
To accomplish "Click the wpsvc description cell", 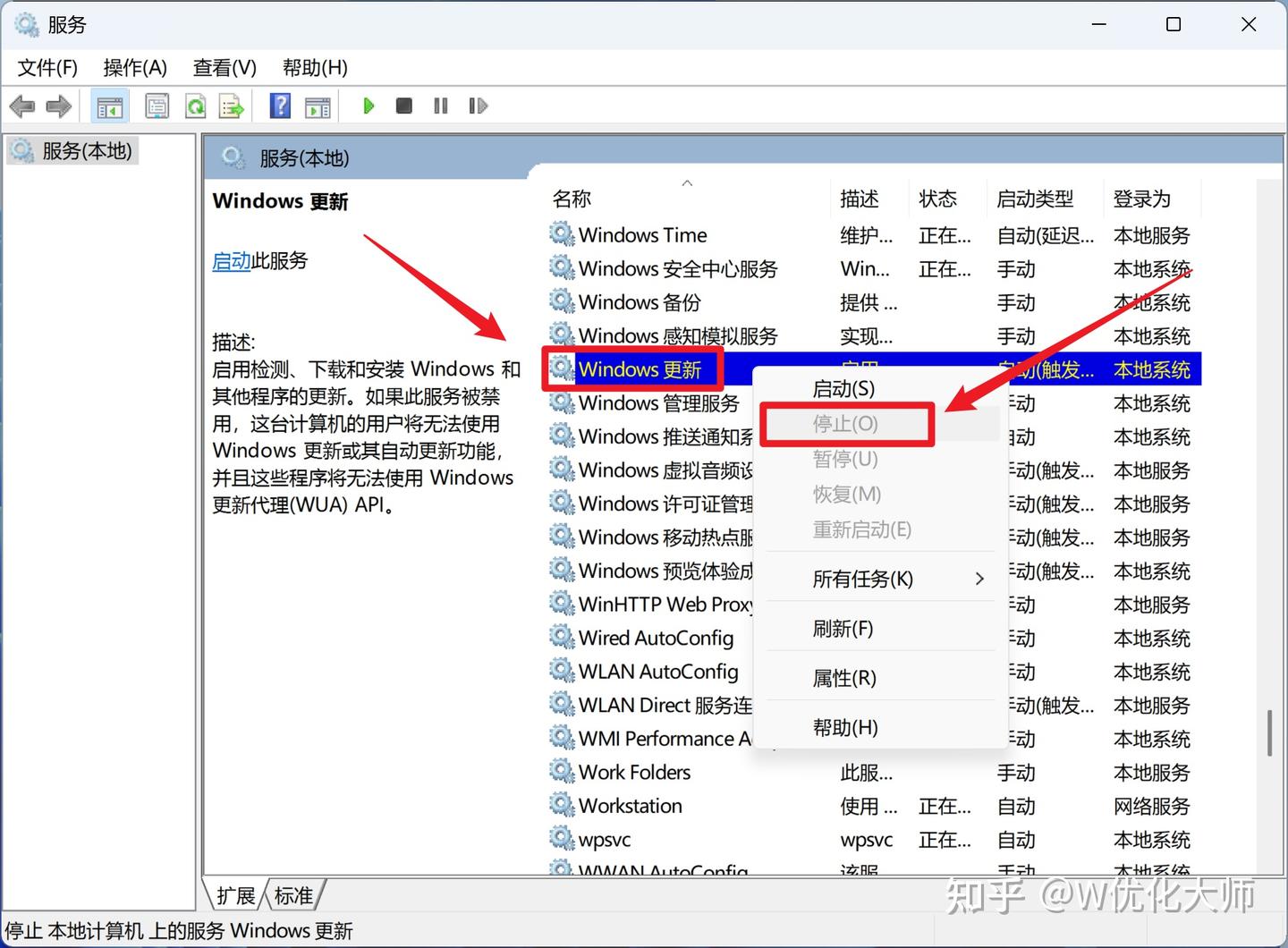I will tap(867, 840).
